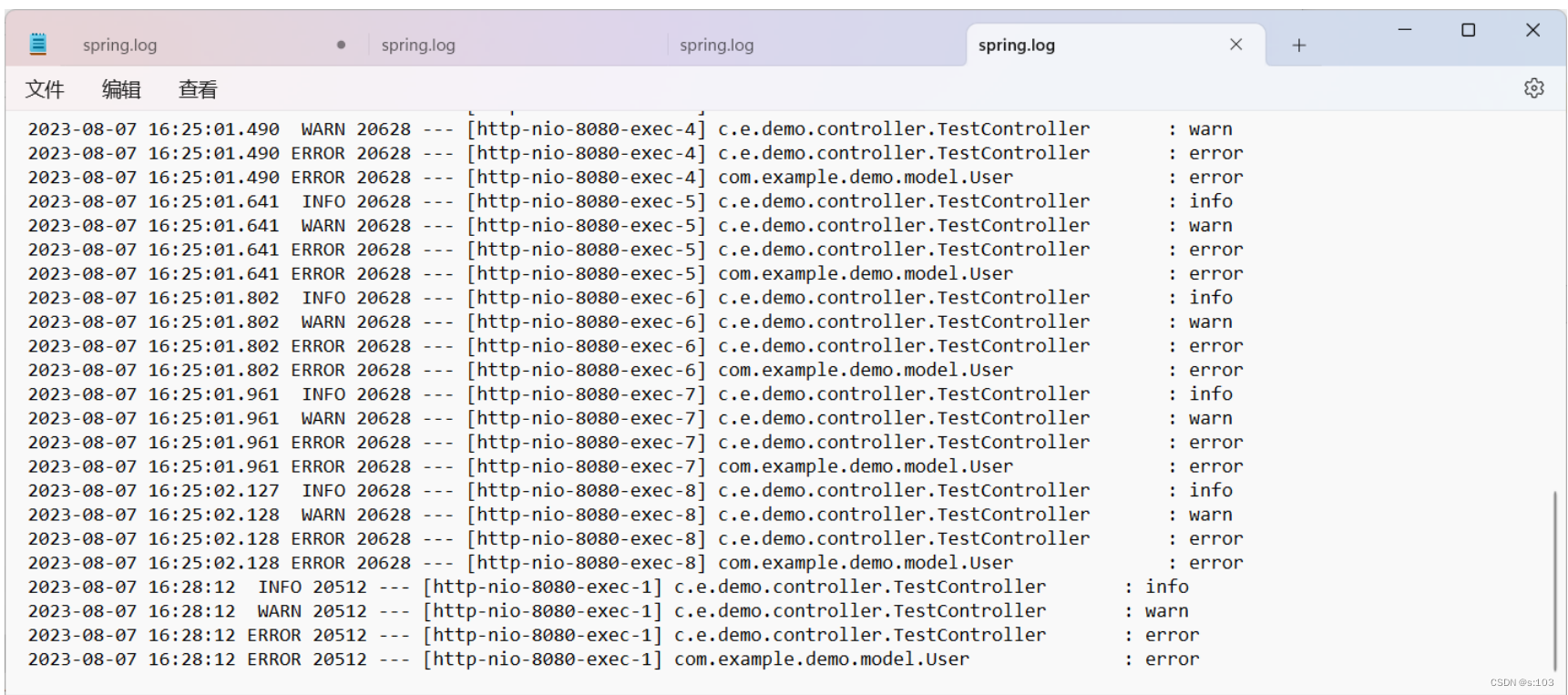Click com.example.demo.model.User in the 16:25:01.802 line
Screen dimensions: 1568x695
point(866,371)
